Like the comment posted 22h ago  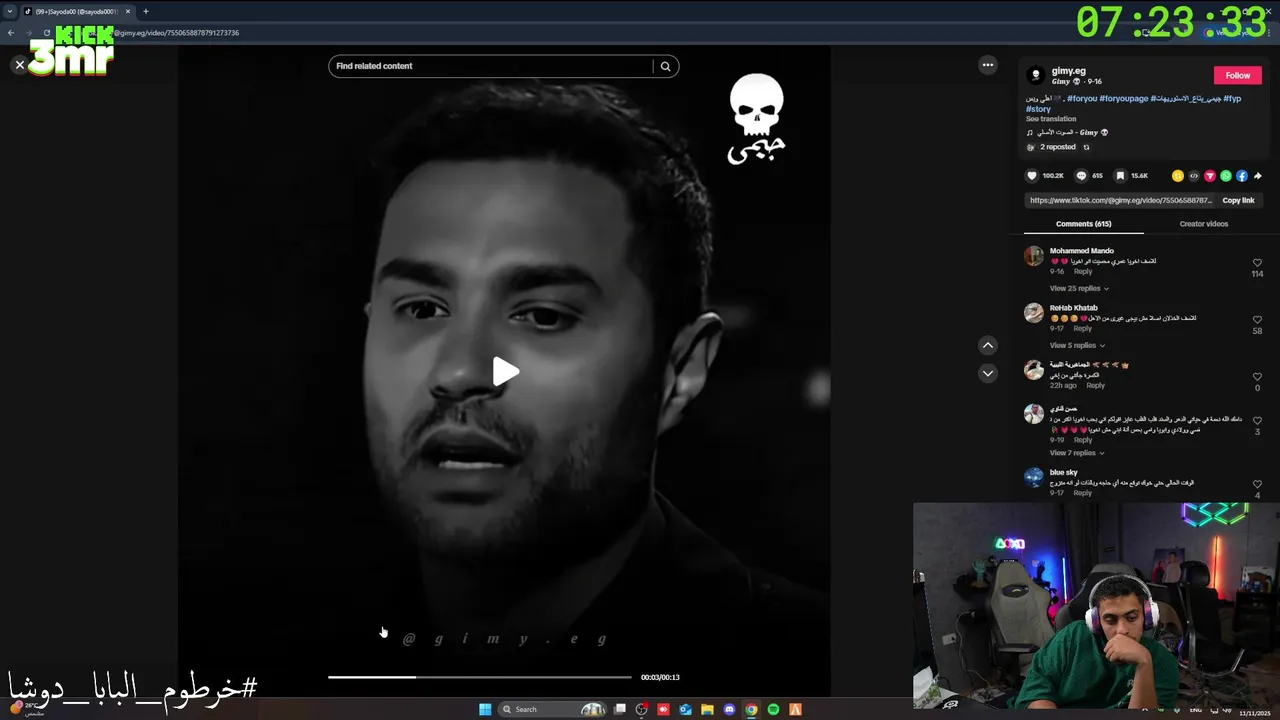1257,377
